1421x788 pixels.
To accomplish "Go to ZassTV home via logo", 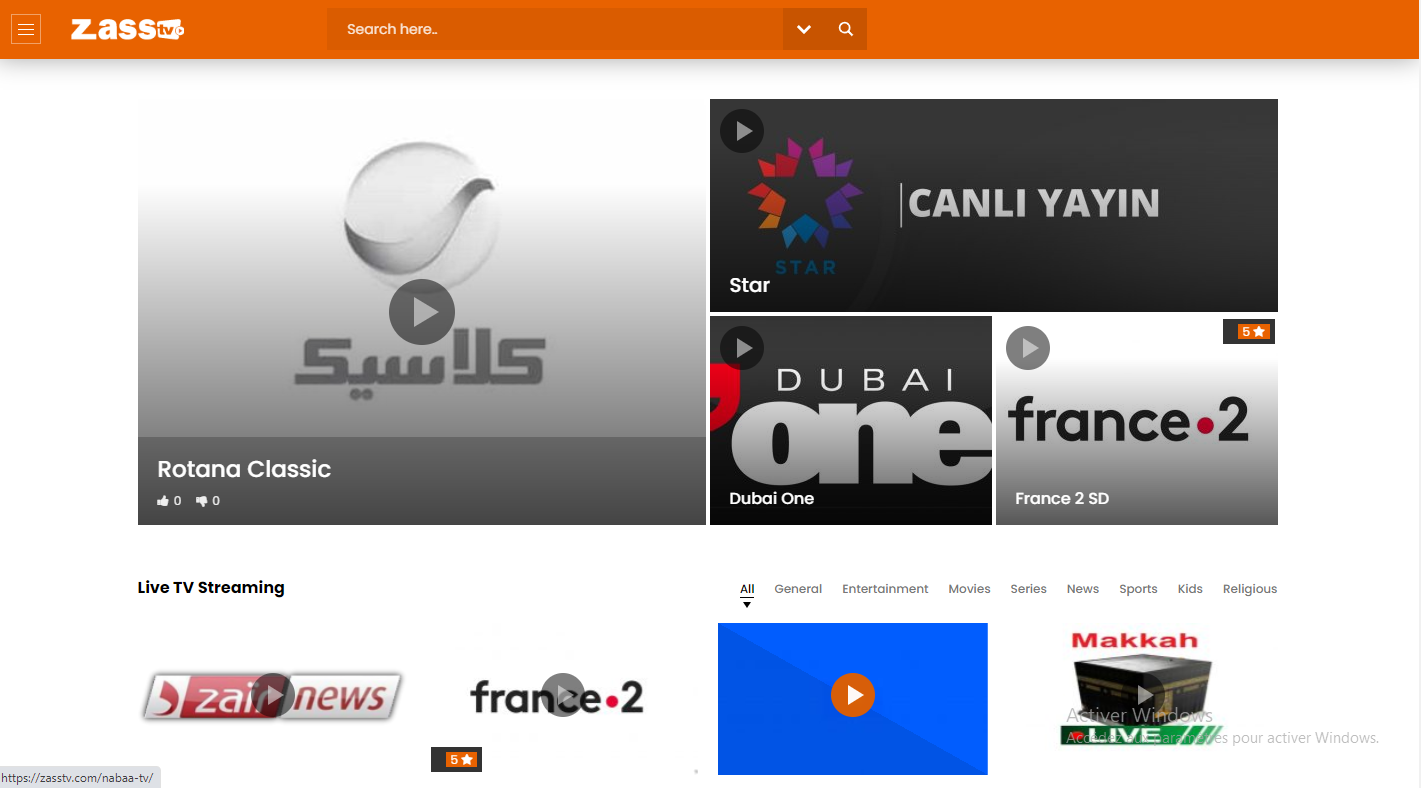I will 127,29.
